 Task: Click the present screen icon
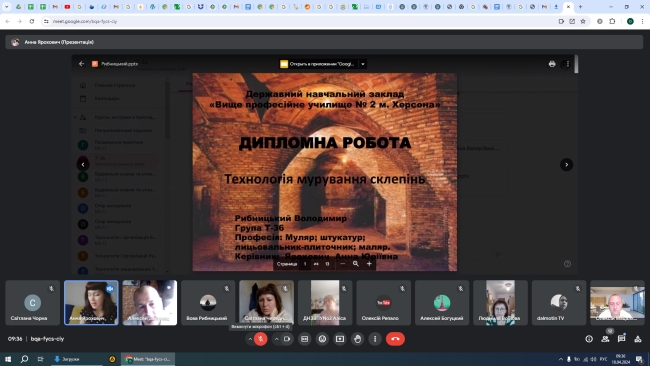[x=340, y=339]
